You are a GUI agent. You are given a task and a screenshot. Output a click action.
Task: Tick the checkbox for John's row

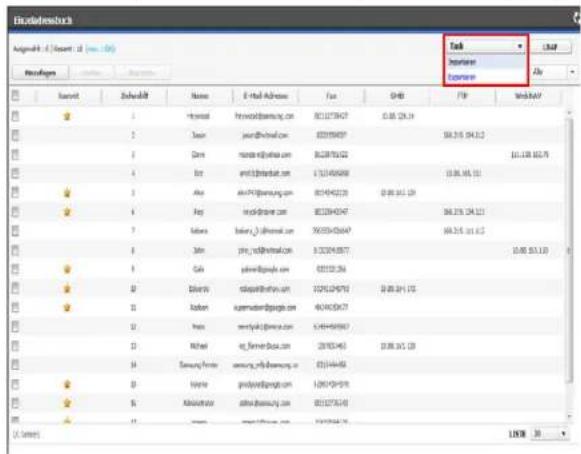coord(15,250)
